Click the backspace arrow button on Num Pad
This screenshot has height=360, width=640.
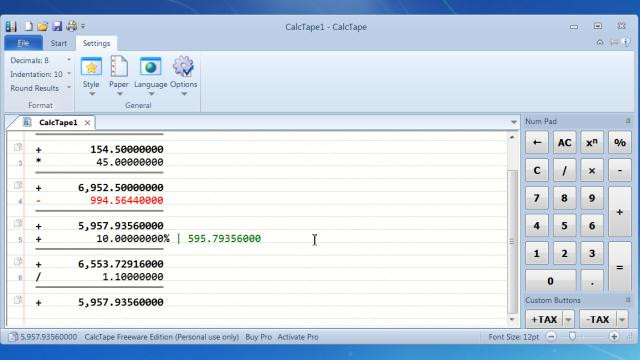tap(537, 142)
